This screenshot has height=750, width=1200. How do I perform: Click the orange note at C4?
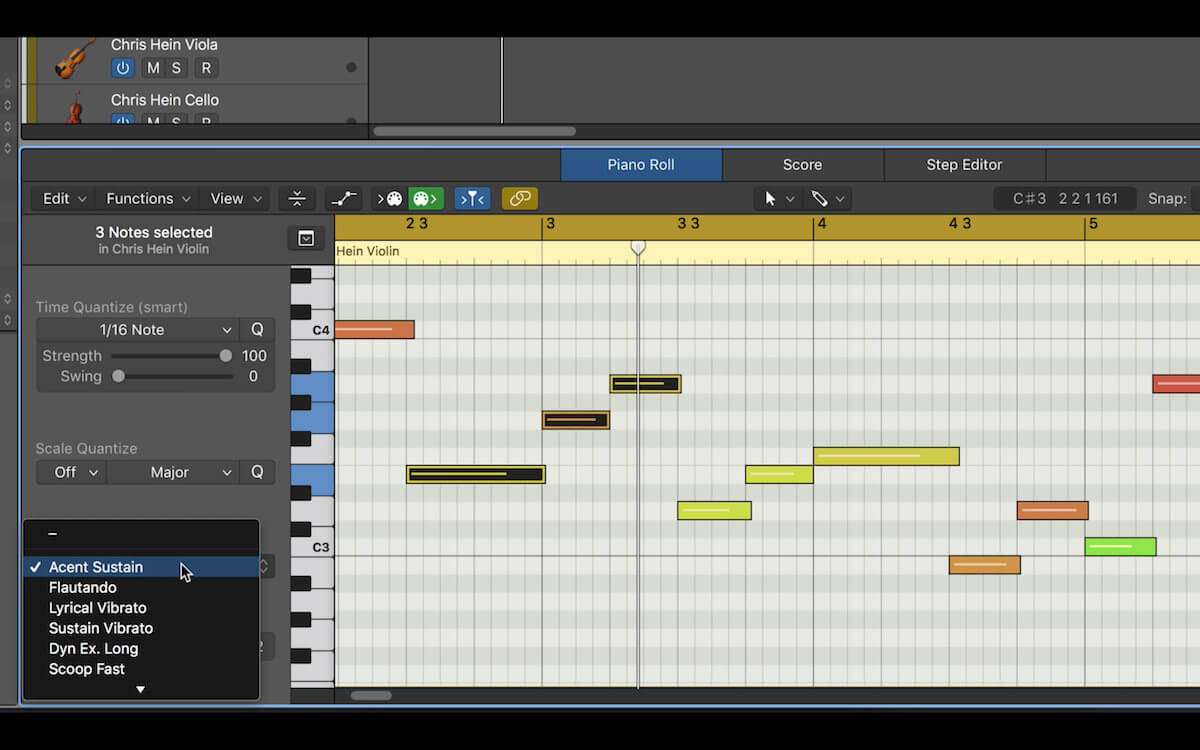point(374,329)
